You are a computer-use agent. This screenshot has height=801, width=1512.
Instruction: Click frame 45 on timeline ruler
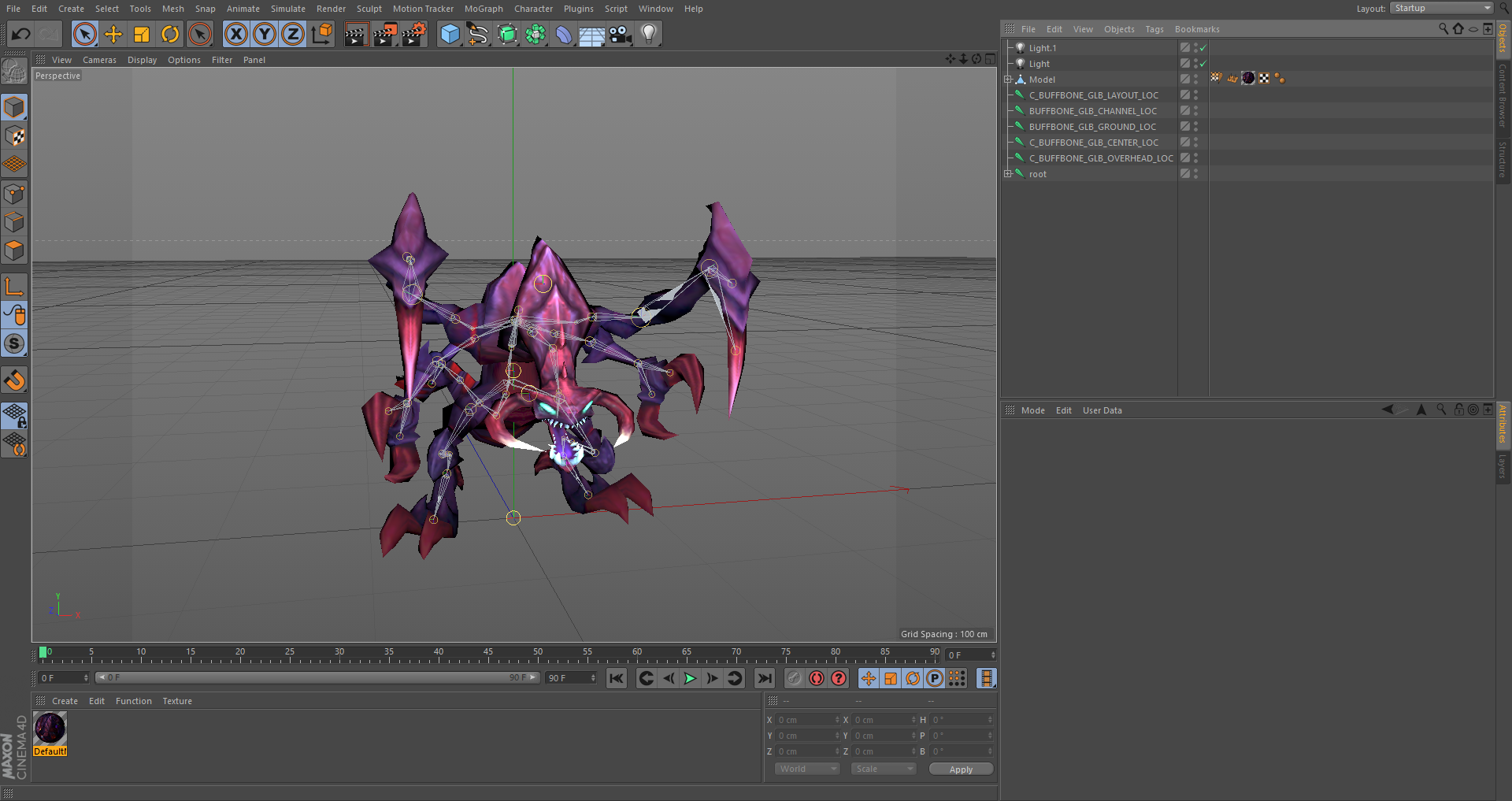(x=488, y=653)
